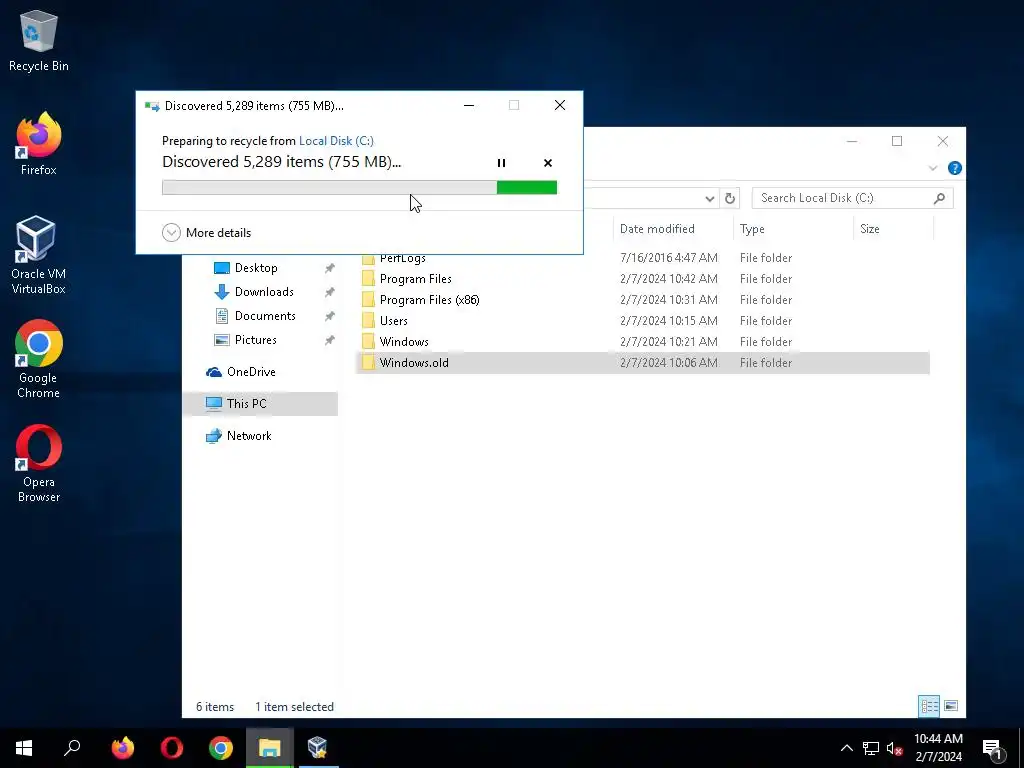Viewport: 1024px width, 768px height.
Task: Open Downloads in the navigation pane
Action: click(264, 292)
